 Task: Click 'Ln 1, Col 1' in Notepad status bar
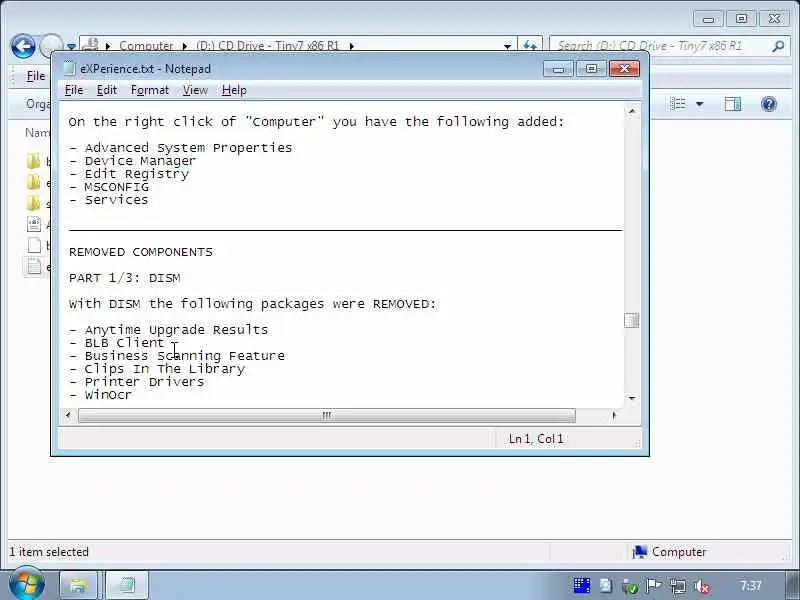point(536,439)
